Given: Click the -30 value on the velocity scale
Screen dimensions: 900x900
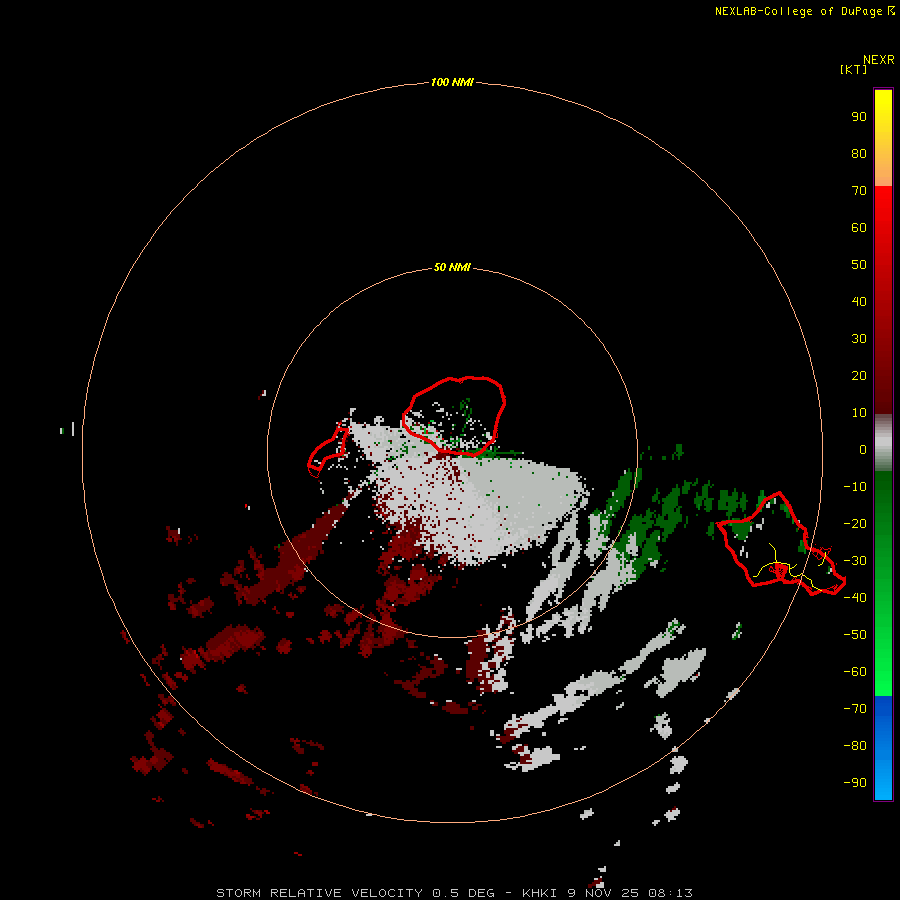Looking at the screenshot, I should tap(855, 561).
